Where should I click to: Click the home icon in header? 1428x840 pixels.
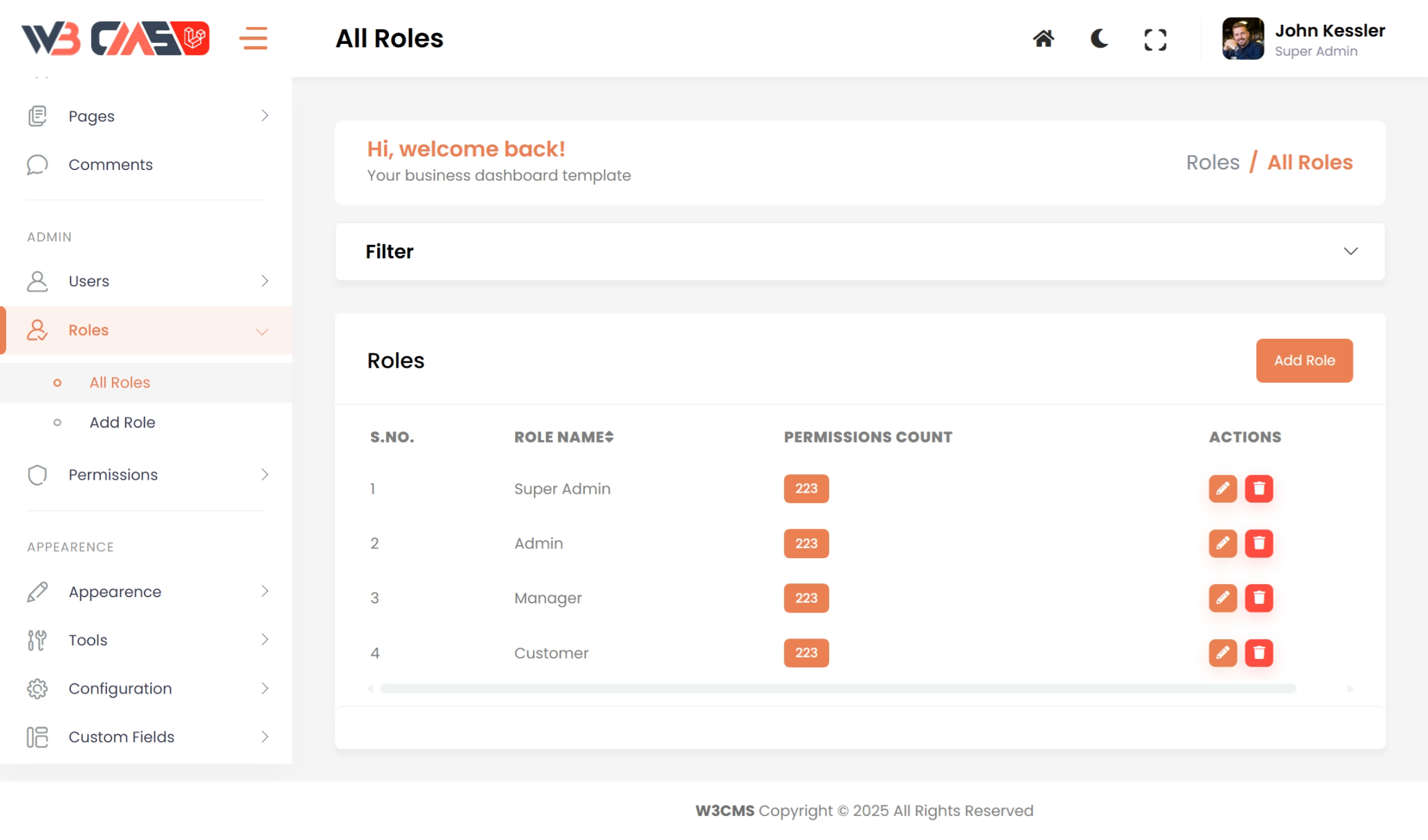tap(1043, 39)
